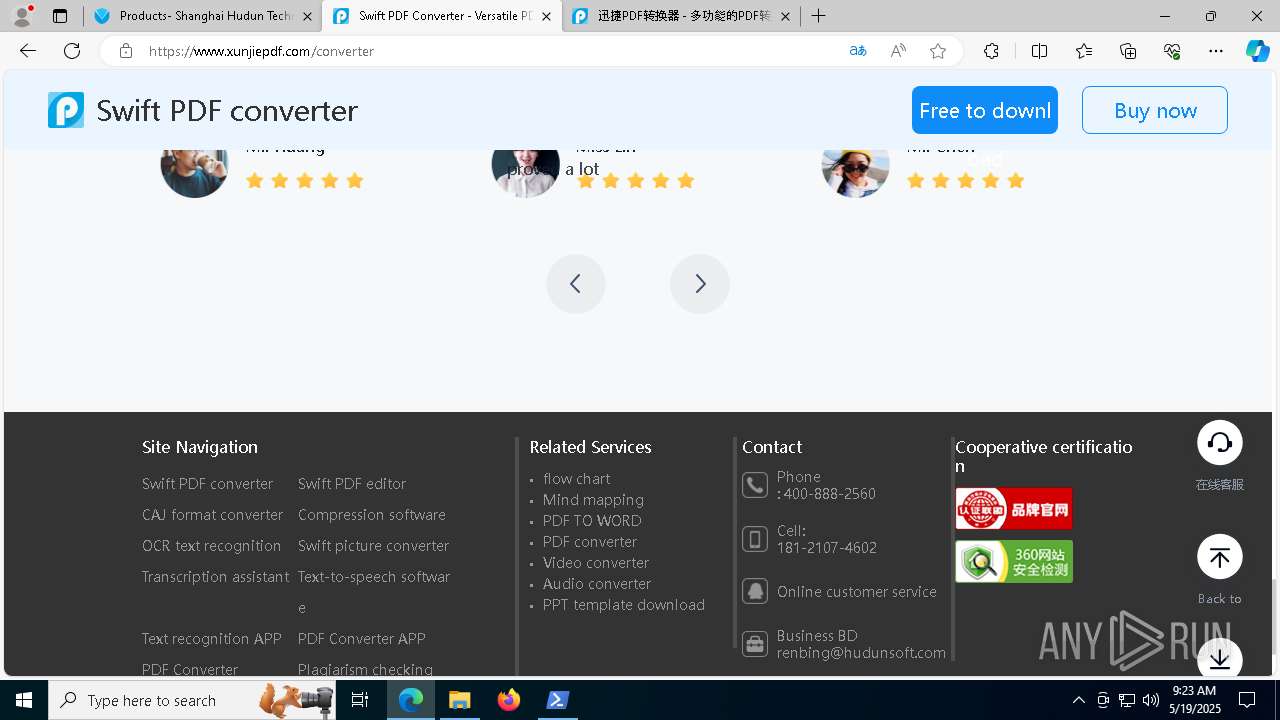Show previous testimonial with left arrow
This screenshot has width=1280, height=720.
(x=576, y=284)
